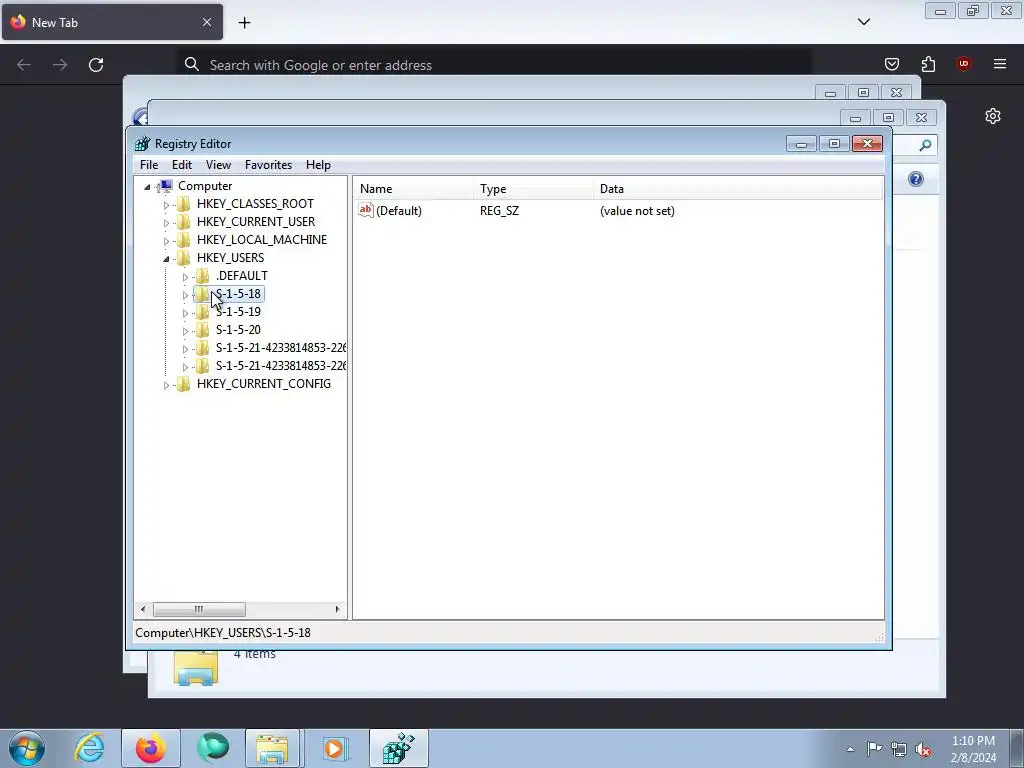Open the Windows Start button
The width and height of the screenshot is (1024, 768).
point(27,748)
